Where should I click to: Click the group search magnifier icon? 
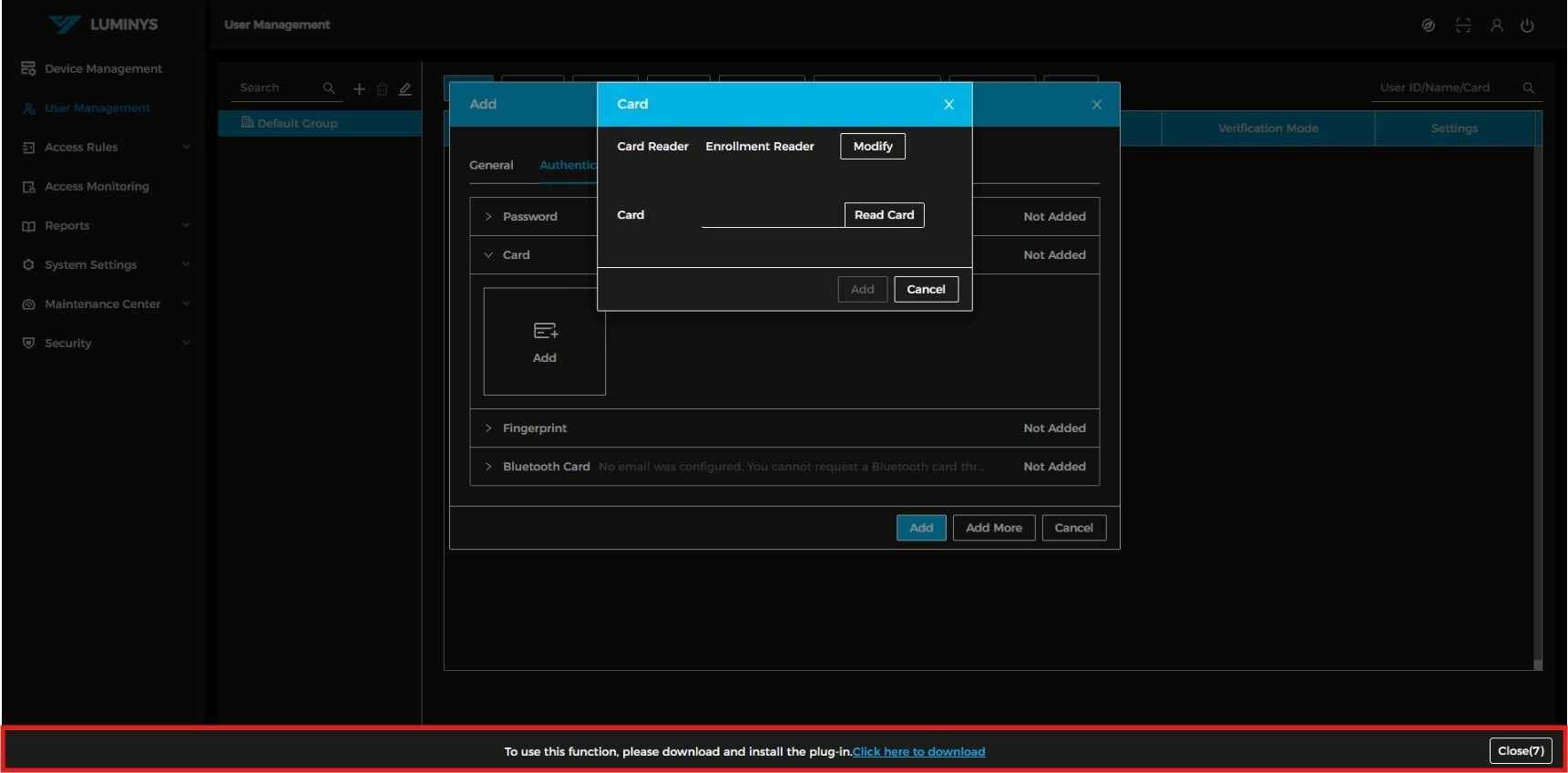tap(329, 88)
